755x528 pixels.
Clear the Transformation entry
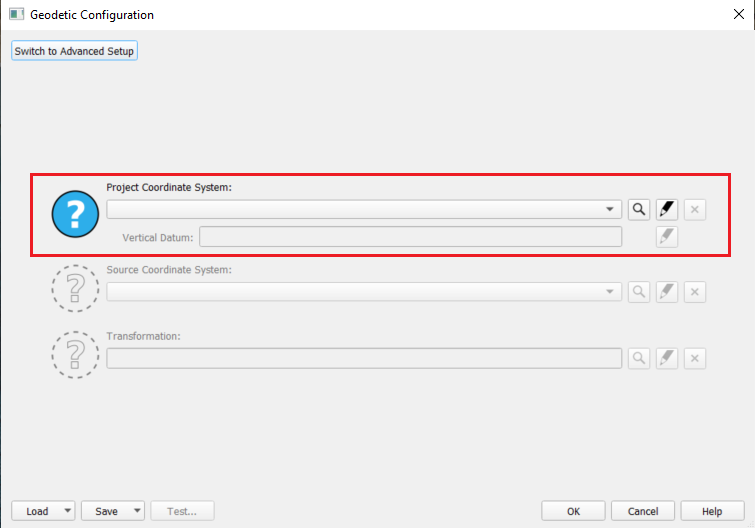pyautogui.click(x=696, y=358)
